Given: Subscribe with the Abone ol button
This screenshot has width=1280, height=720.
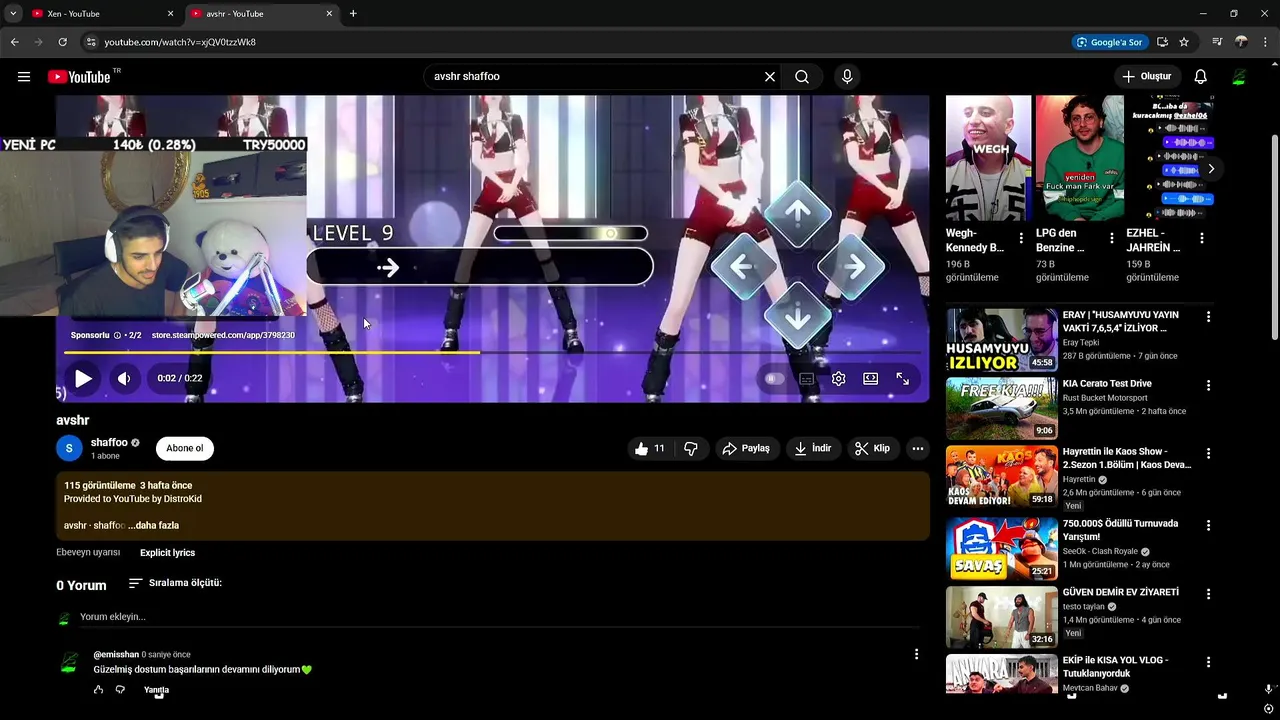Looking at the screenshot, I should click(x=185, y=448).
